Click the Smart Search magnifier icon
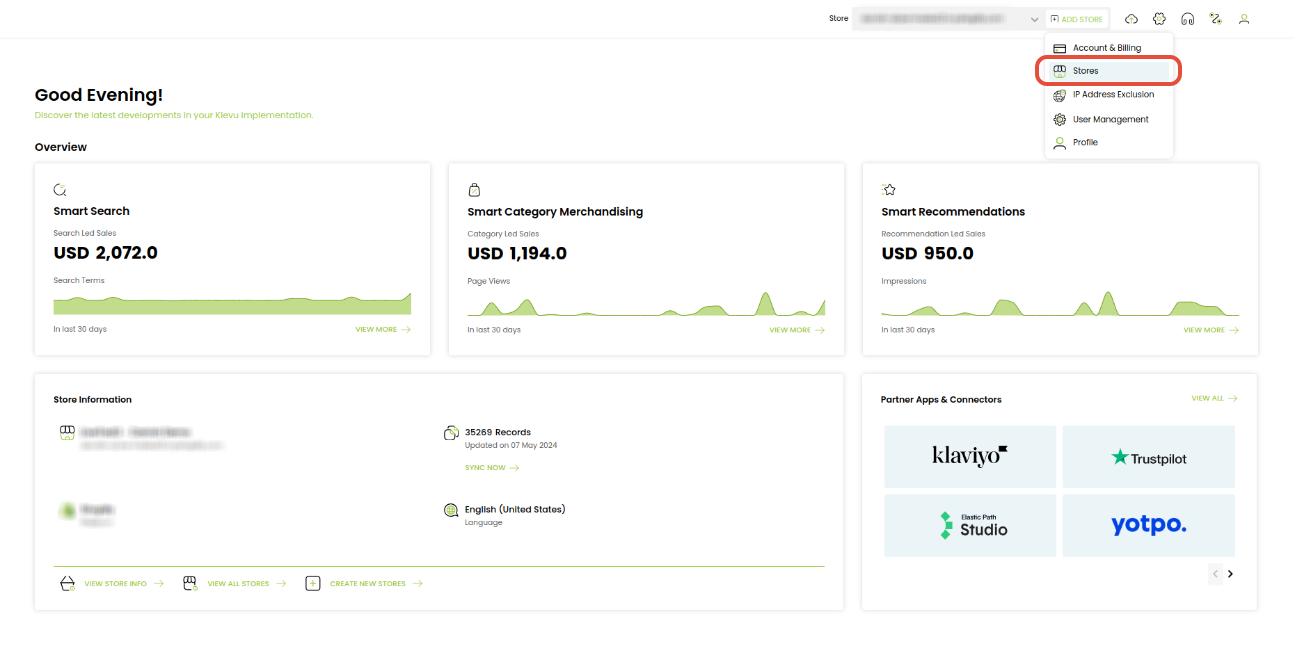The image size is (1295, 646). coord(60,189)
